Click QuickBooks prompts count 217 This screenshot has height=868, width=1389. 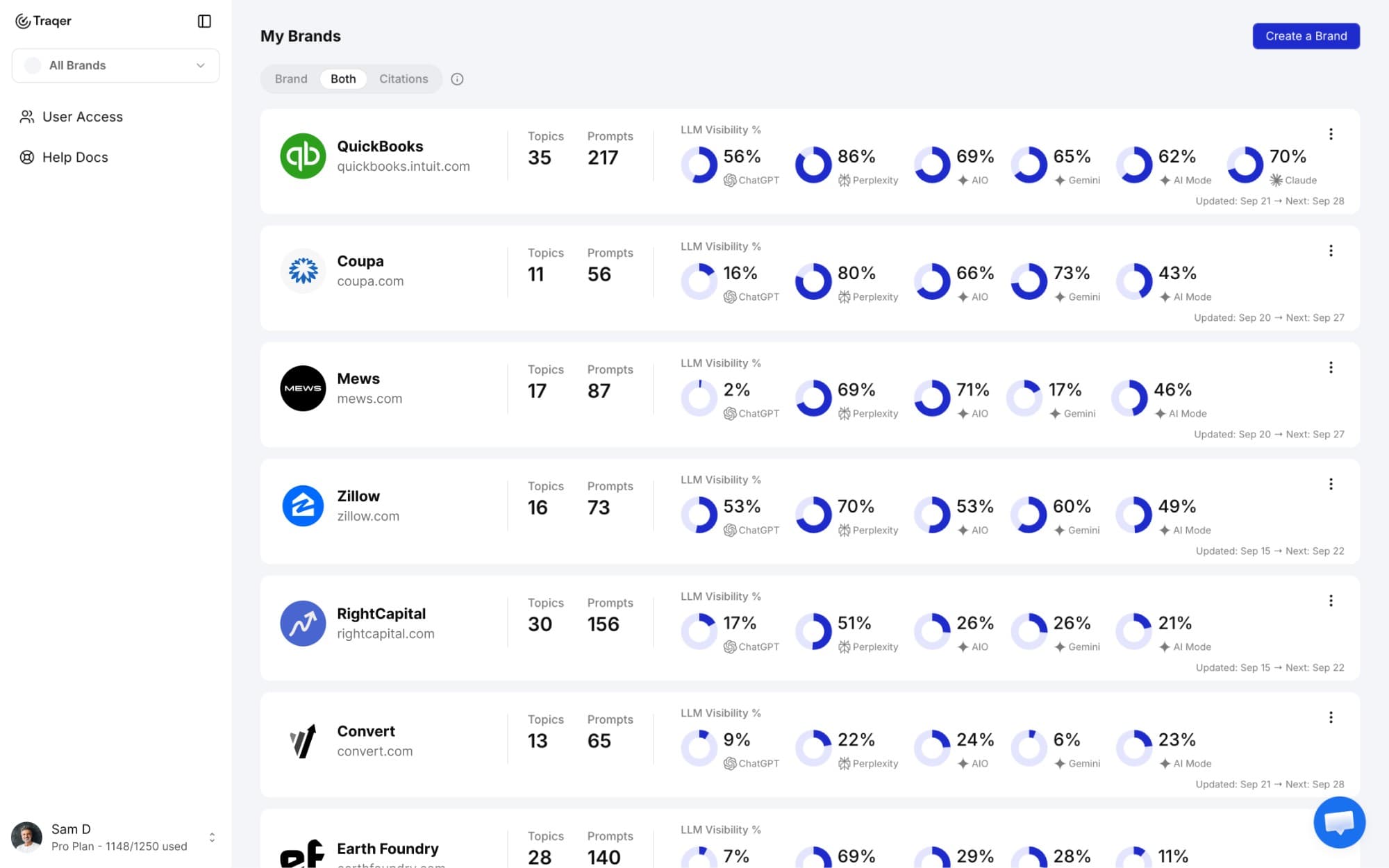[x=603, y=158]
